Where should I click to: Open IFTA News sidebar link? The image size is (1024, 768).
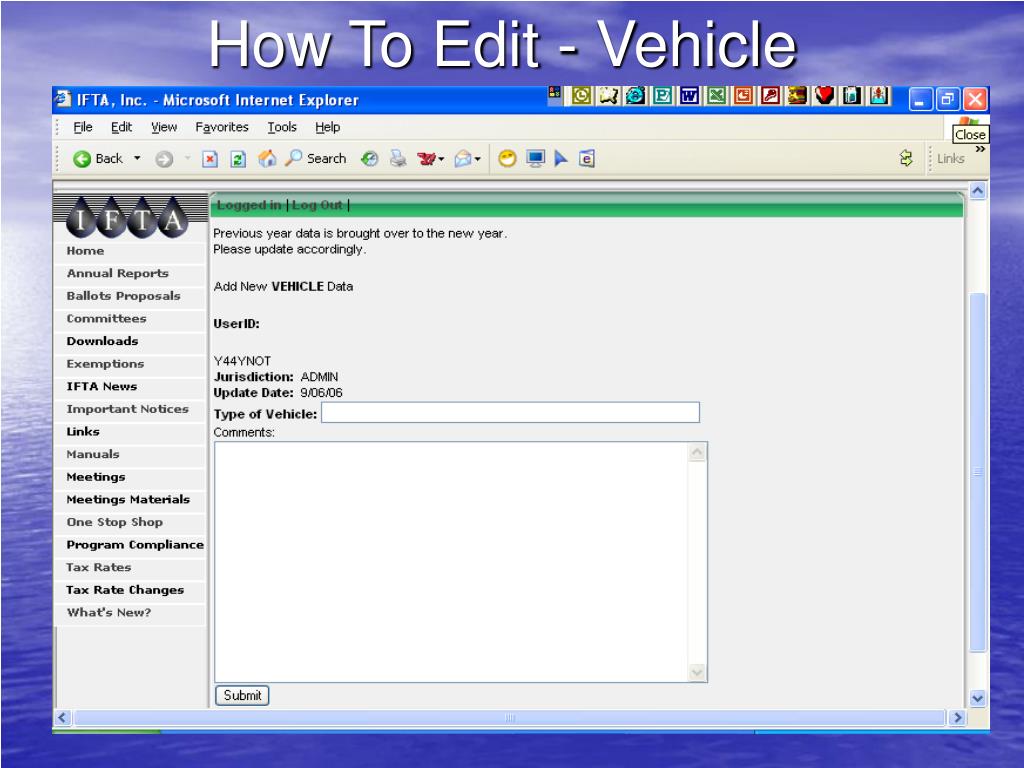click(102, 387)
